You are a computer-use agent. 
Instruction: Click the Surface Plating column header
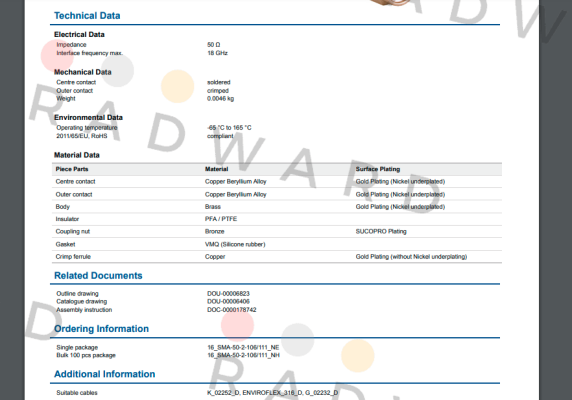(x=378, y=169)
